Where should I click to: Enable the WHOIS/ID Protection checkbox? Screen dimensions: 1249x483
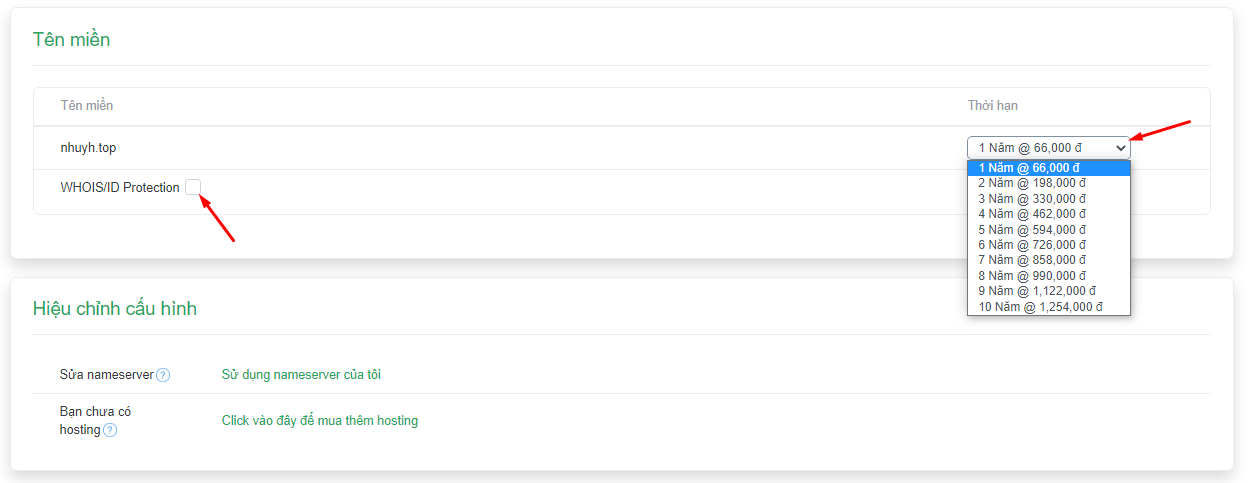coord(193,187)
